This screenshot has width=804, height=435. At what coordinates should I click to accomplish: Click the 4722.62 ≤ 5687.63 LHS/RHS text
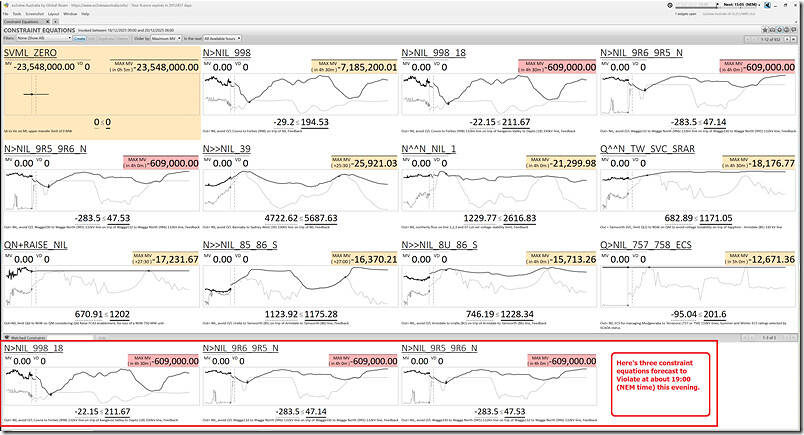pos(300,218)
